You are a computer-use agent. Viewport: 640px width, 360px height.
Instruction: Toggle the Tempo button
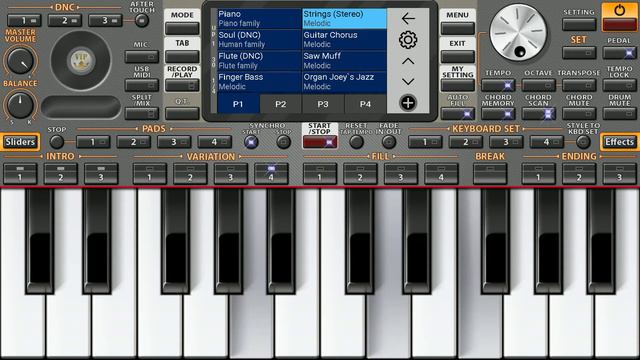[498, 85]
